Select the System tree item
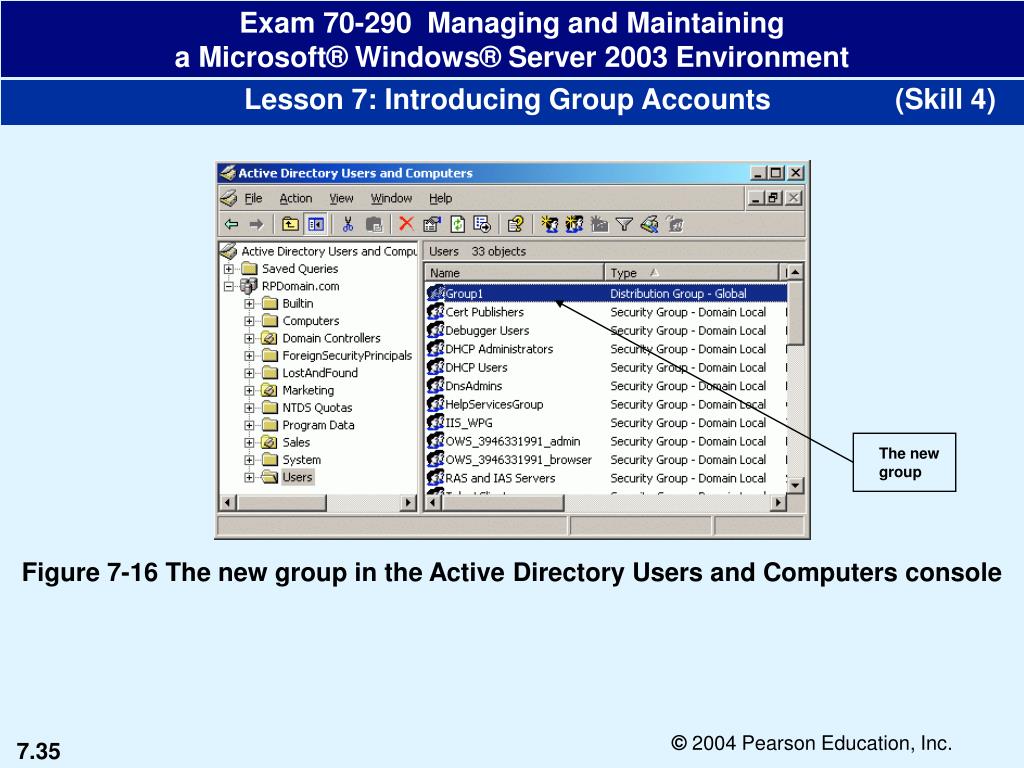Viewport: 1024px width, 768px height. [x=301, y=460]
